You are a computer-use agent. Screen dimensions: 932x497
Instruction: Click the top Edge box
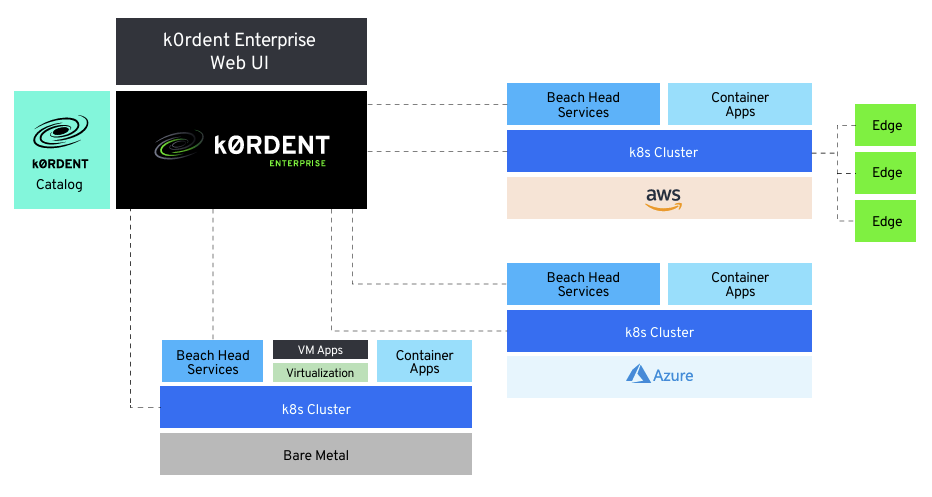(x=886, y=125)
